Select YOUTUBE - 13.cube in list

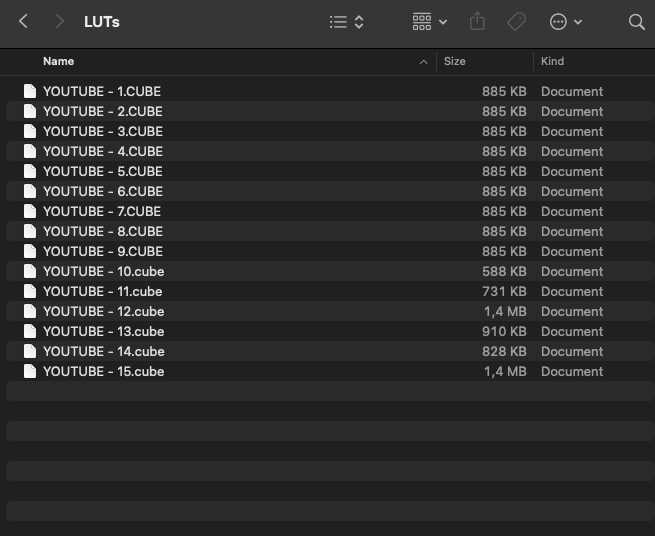[x=103, y=331]
